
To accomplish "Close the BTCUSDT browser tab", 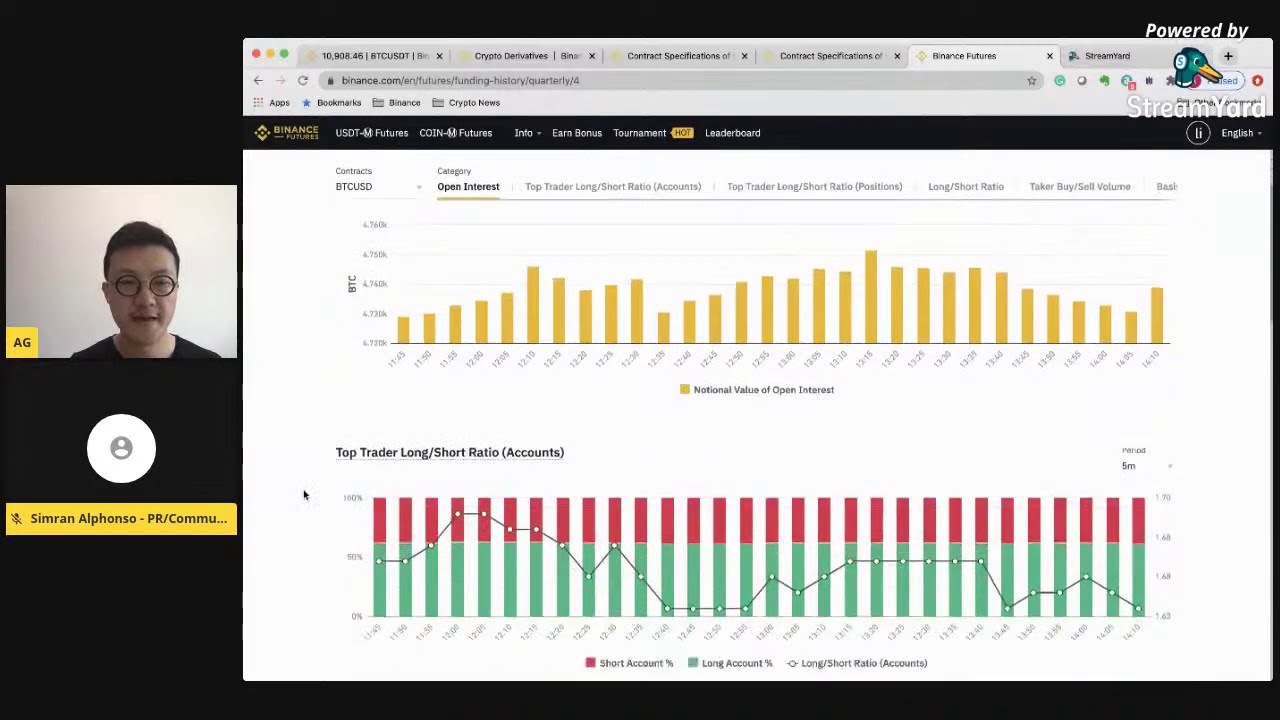I will pyautogui.click(x=439, y=56).
